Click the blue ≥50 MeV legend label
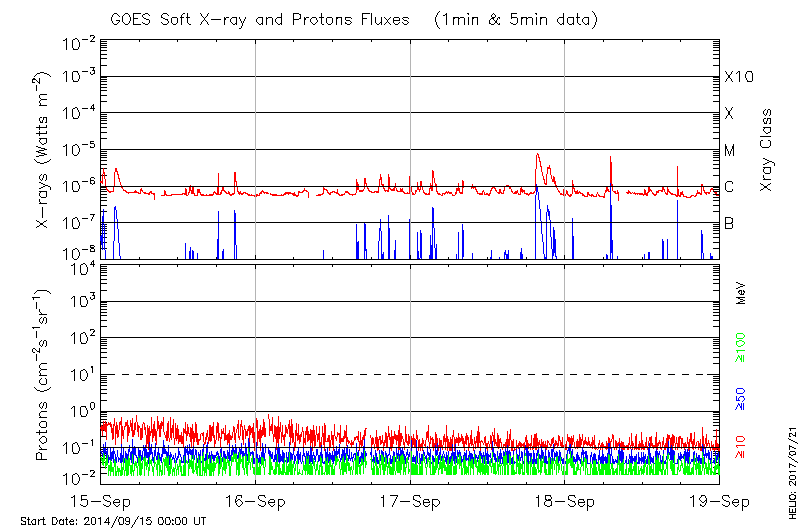The image size is (800, 530). click(x=741, y=397)
